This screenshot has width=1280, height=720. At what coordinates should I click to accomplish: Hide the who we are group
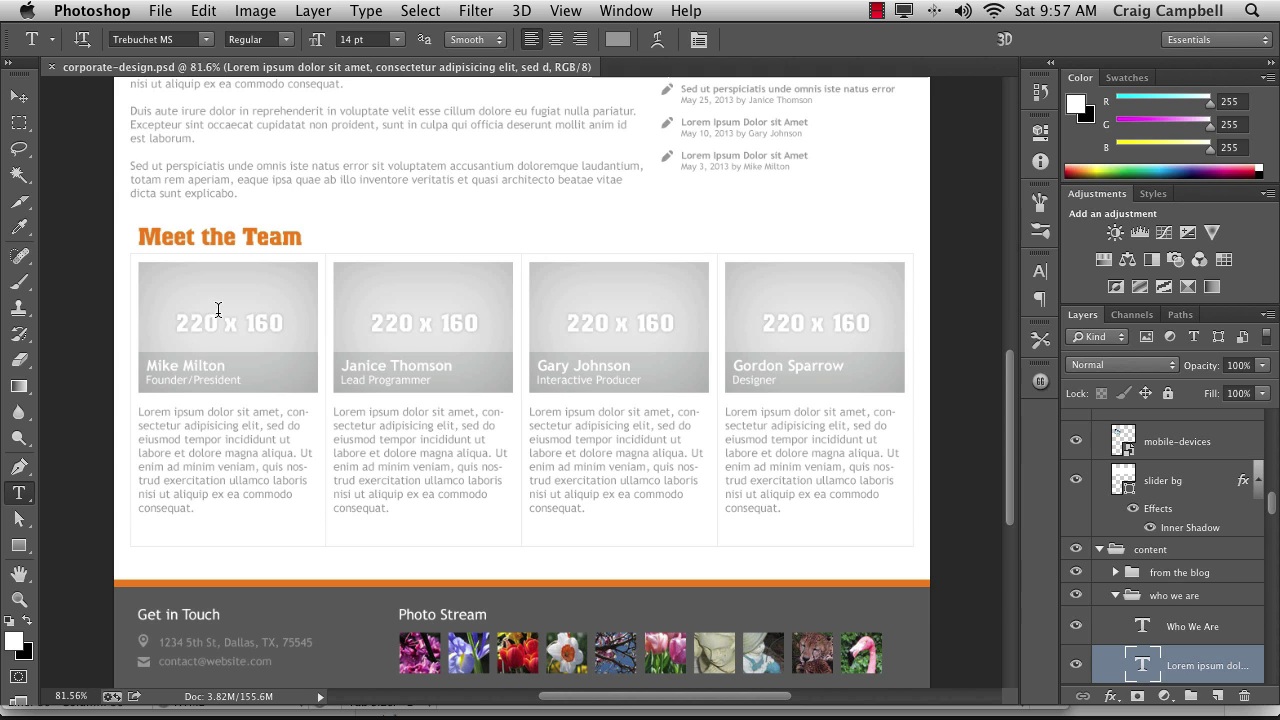[1076, 595]
